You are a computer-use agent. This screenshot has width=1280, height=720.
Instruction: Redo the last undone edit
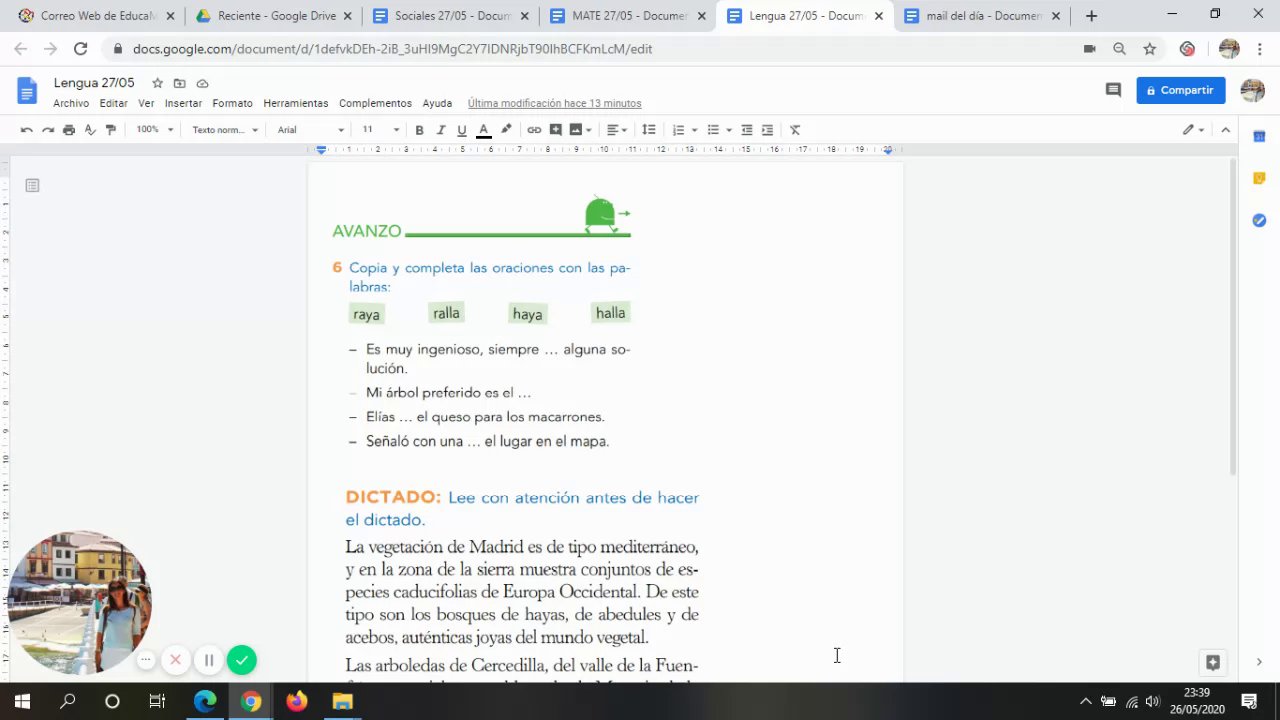[48, 130]
